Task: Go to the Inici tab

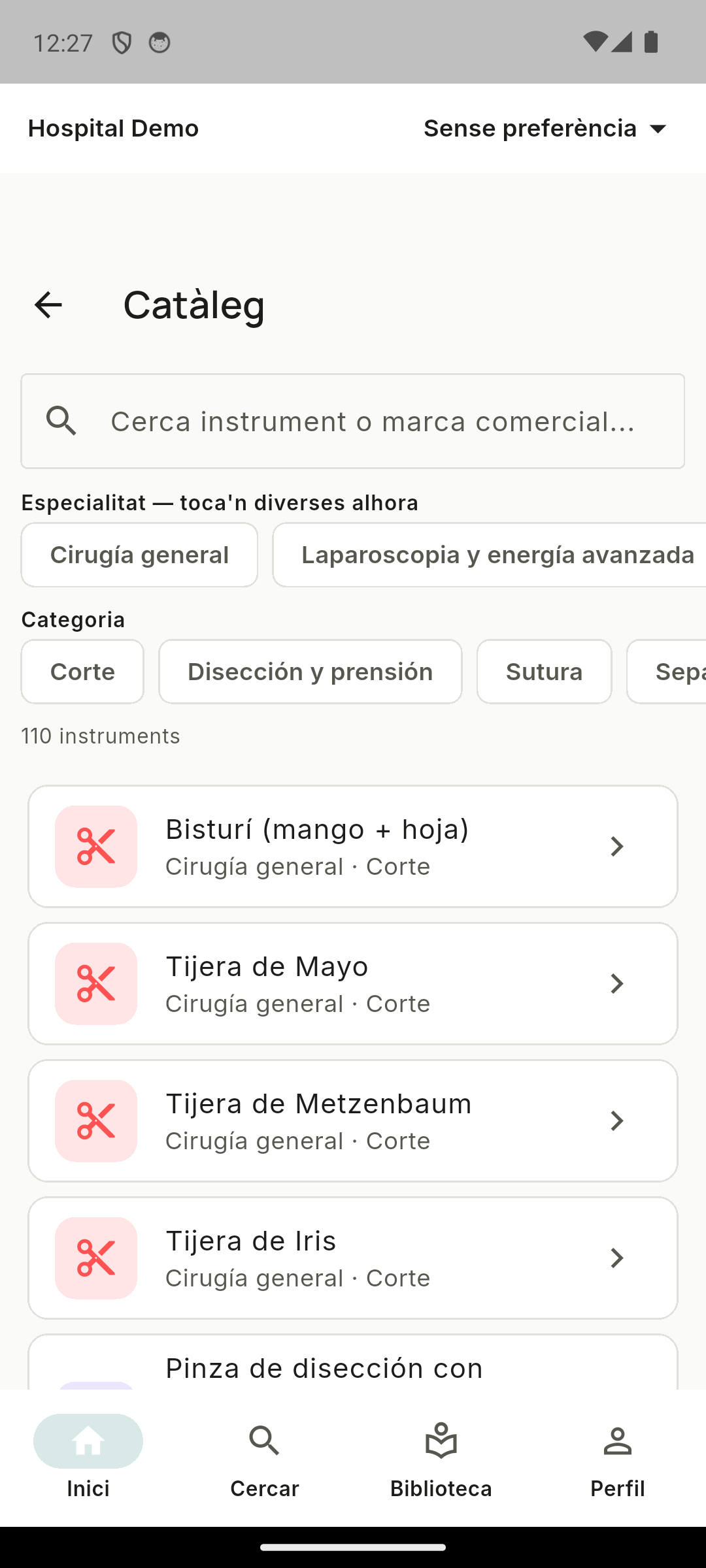Action: coord(88,1460)
